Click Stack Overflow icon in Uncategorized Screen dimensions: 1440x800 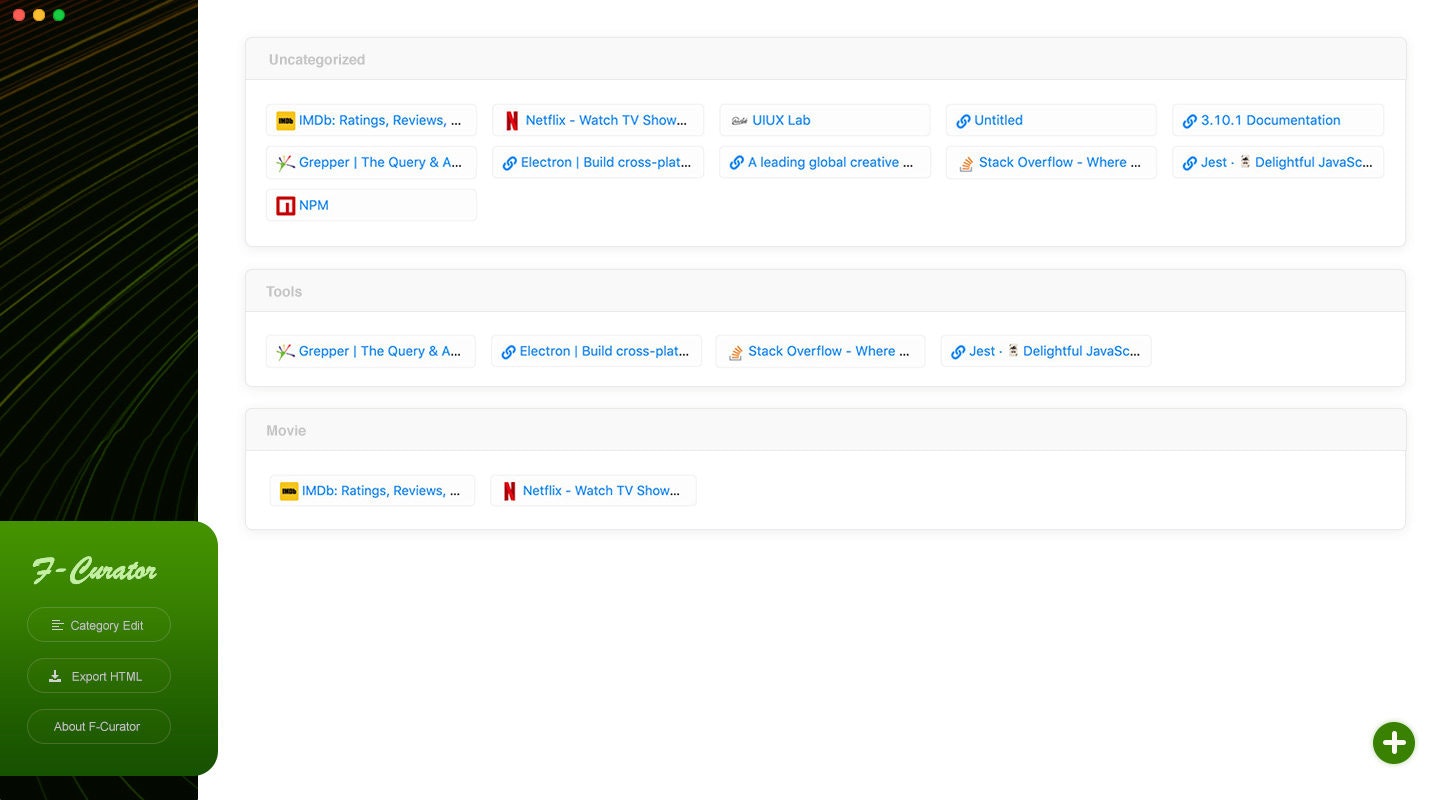pos(966,163)
